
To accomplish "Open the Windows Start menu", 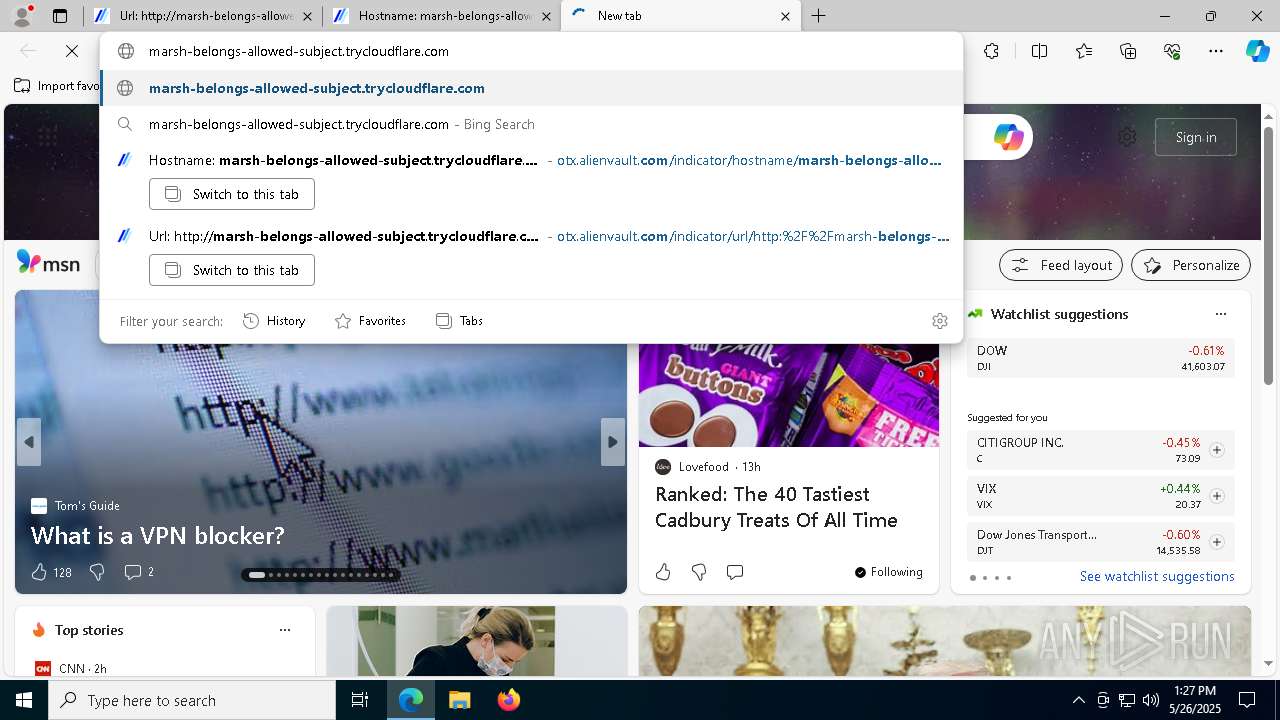I will point(24,700).
